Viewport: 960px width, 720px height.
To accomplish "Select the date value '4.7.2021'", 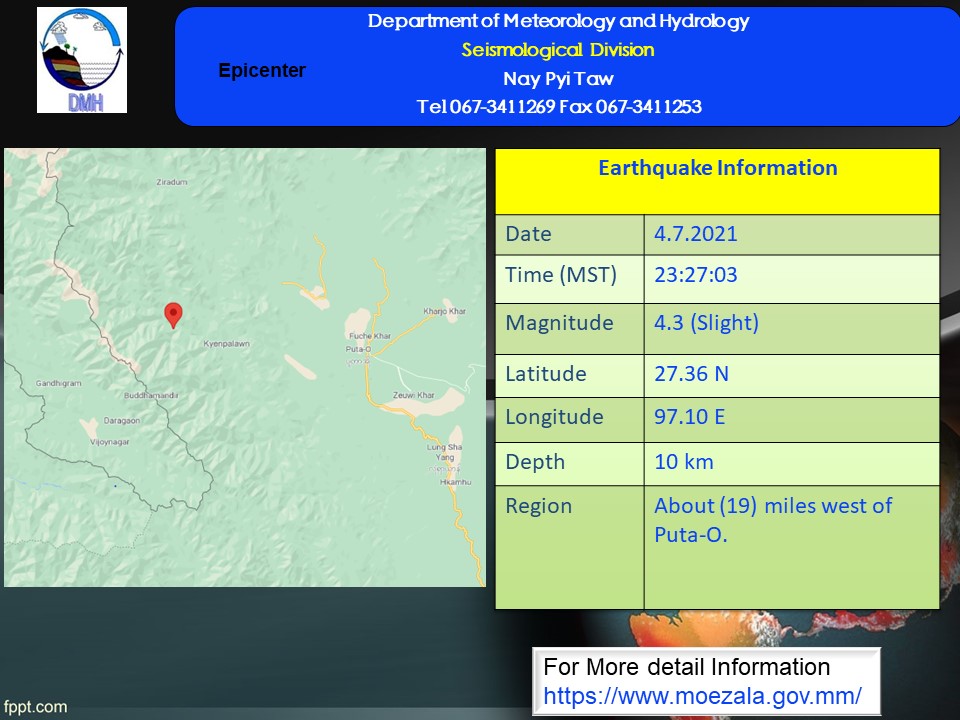I will coord(696,234).
